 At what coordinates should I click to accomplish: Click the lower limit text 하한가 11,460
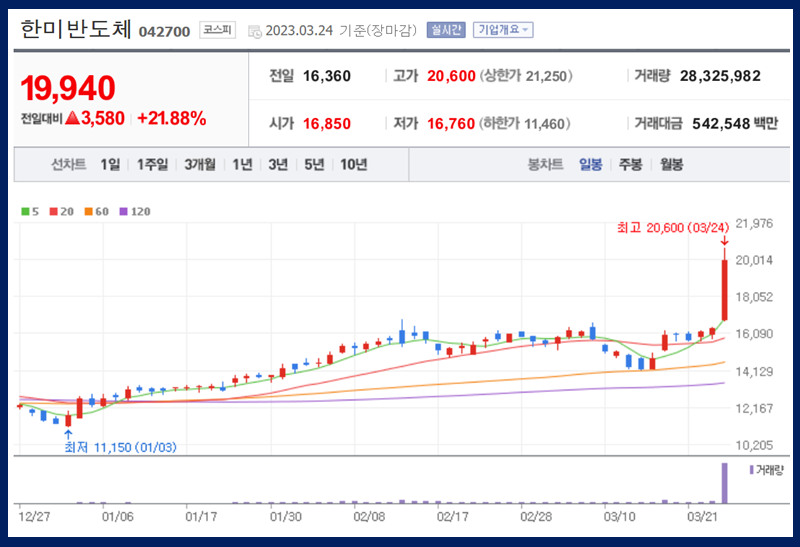[524, 123]
